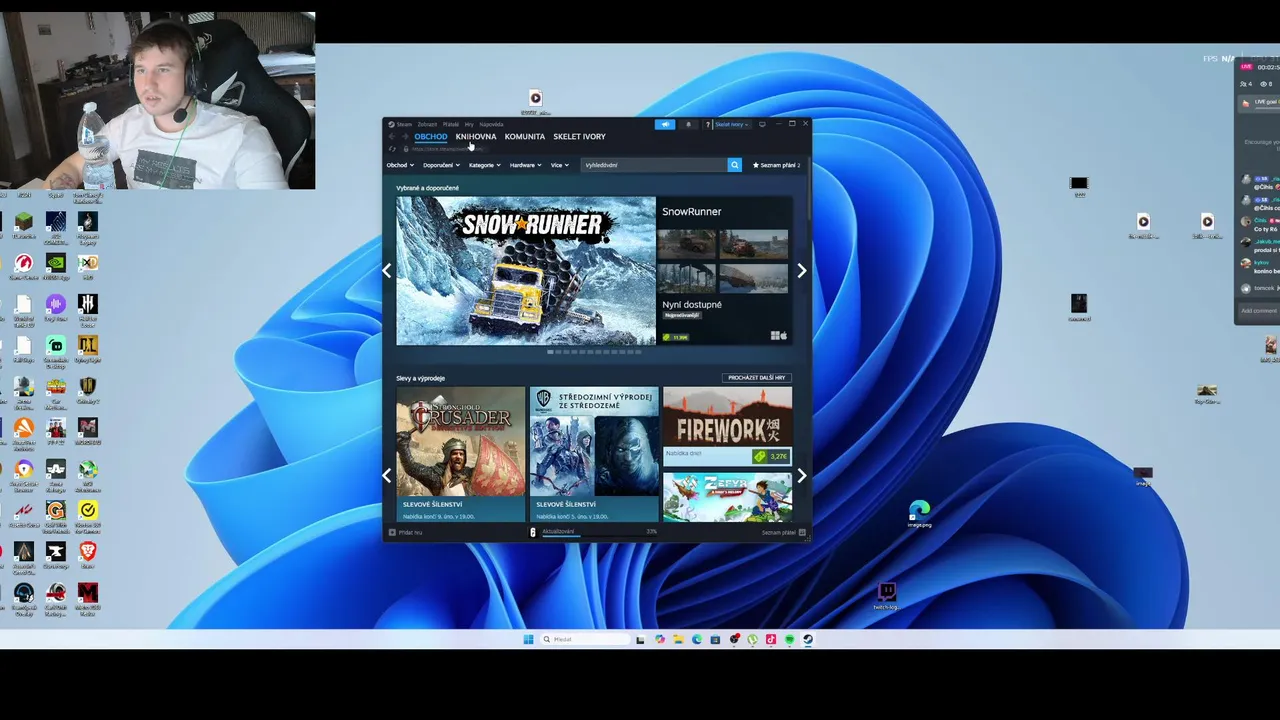Advance sales cards with right arrow
Screen dimensions: 1280x720
click(x=801, y=475)
